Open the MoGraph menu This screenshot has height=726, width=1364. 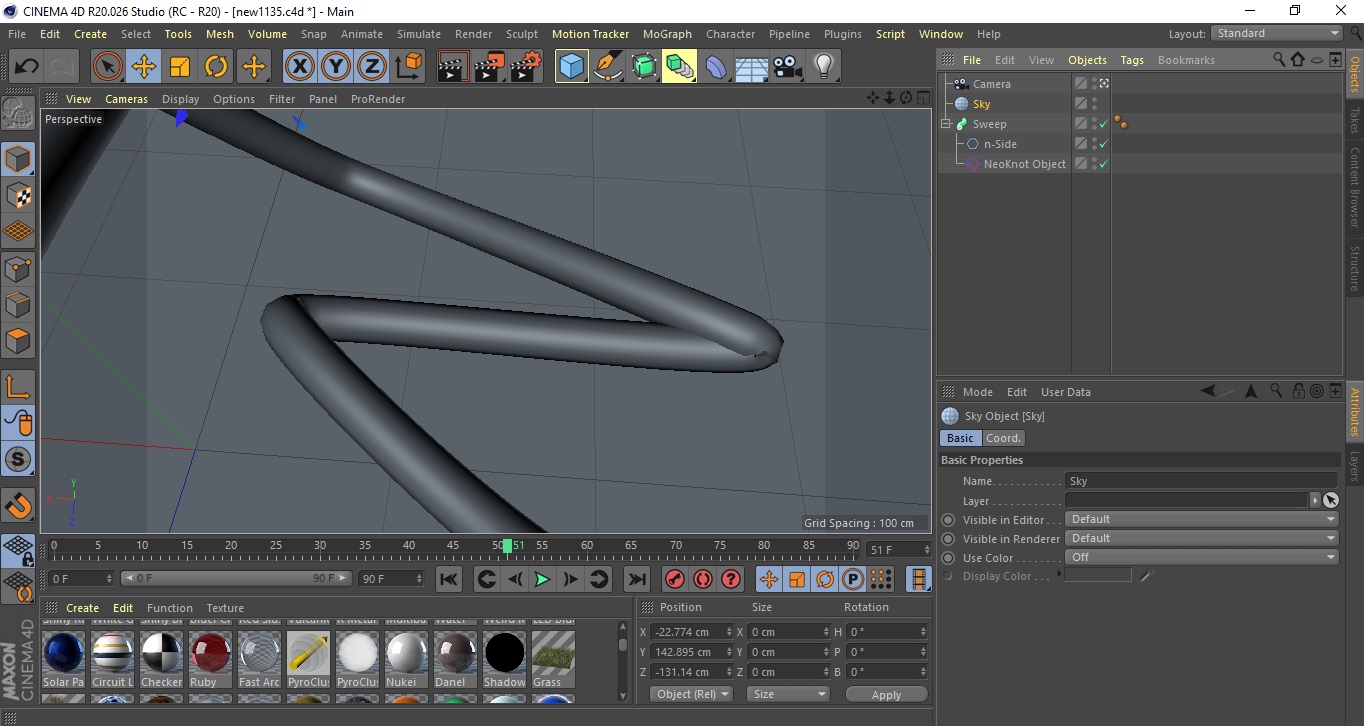tap(667, 34)
